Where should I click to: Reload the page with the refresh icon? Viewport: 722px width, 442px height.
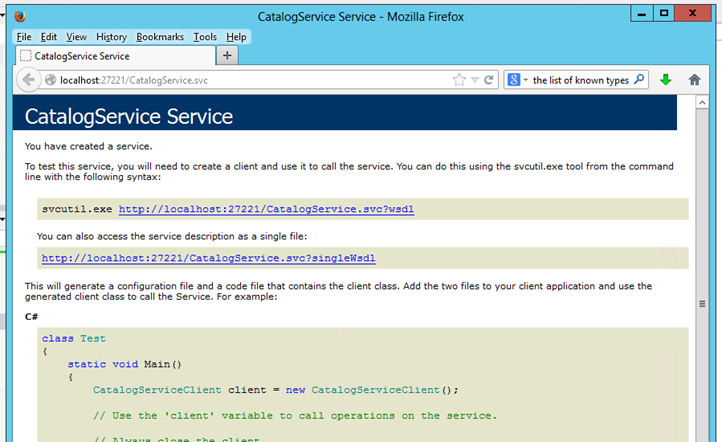pos(489,80)
